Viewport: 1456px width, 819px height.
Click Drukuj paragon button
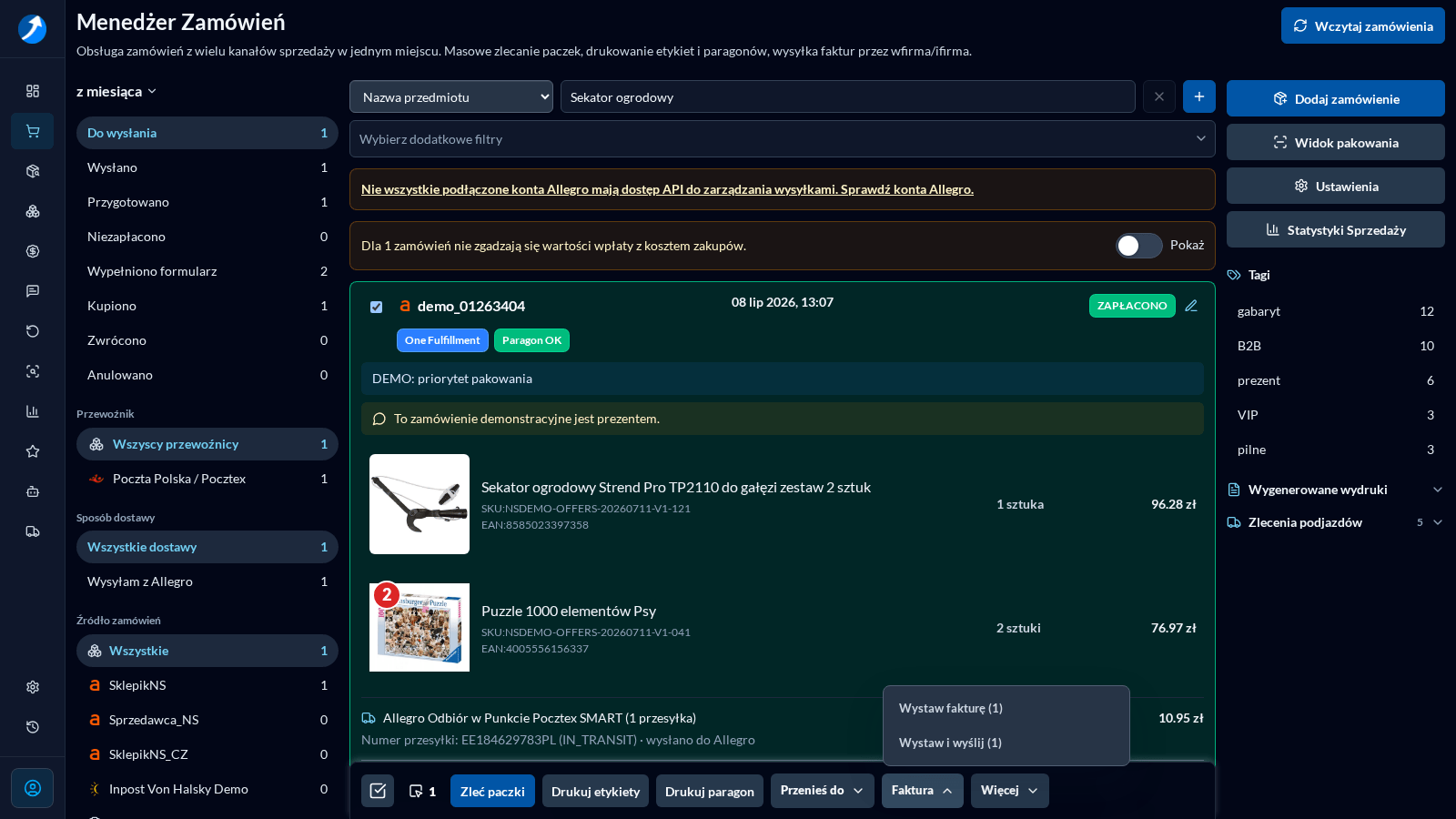coord(710,791)
